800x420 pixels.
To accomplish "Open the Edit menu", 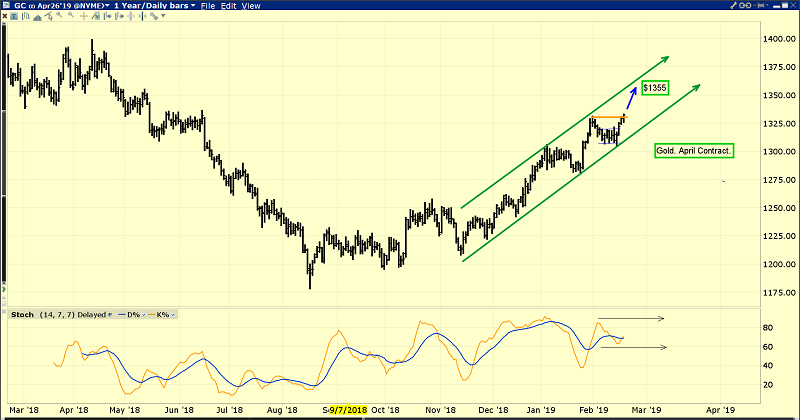I will point(228,6).
